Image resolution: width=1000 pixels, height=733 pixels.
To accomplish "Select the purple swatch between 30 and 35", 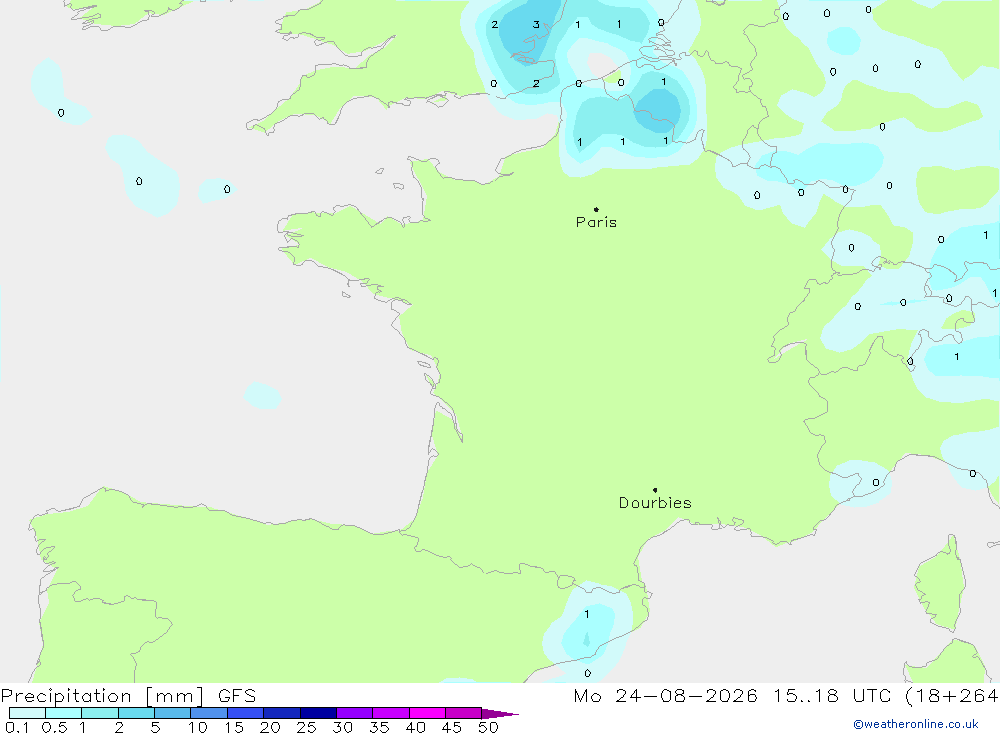I will point(355,713).
